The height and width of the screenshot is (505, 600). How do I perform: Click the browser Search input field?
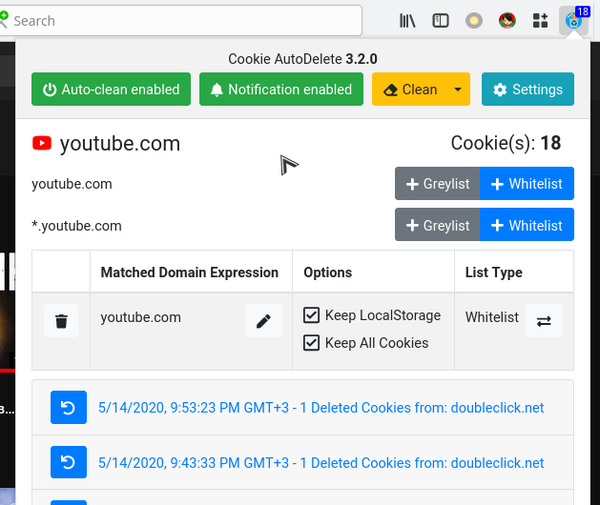pos(185,20)
